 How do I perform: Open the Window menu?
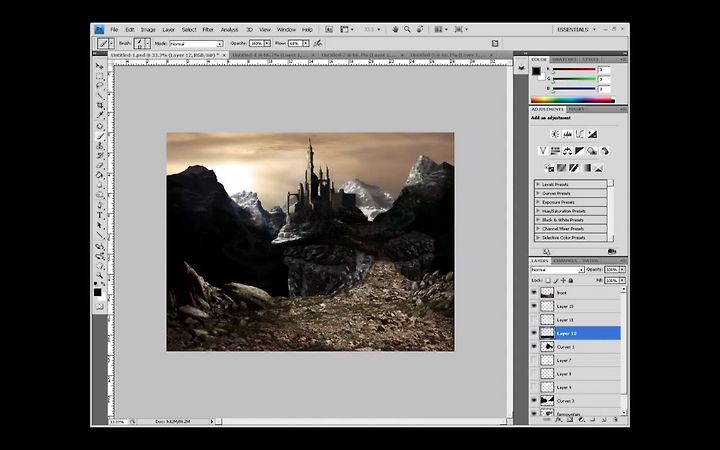point(286,29)
